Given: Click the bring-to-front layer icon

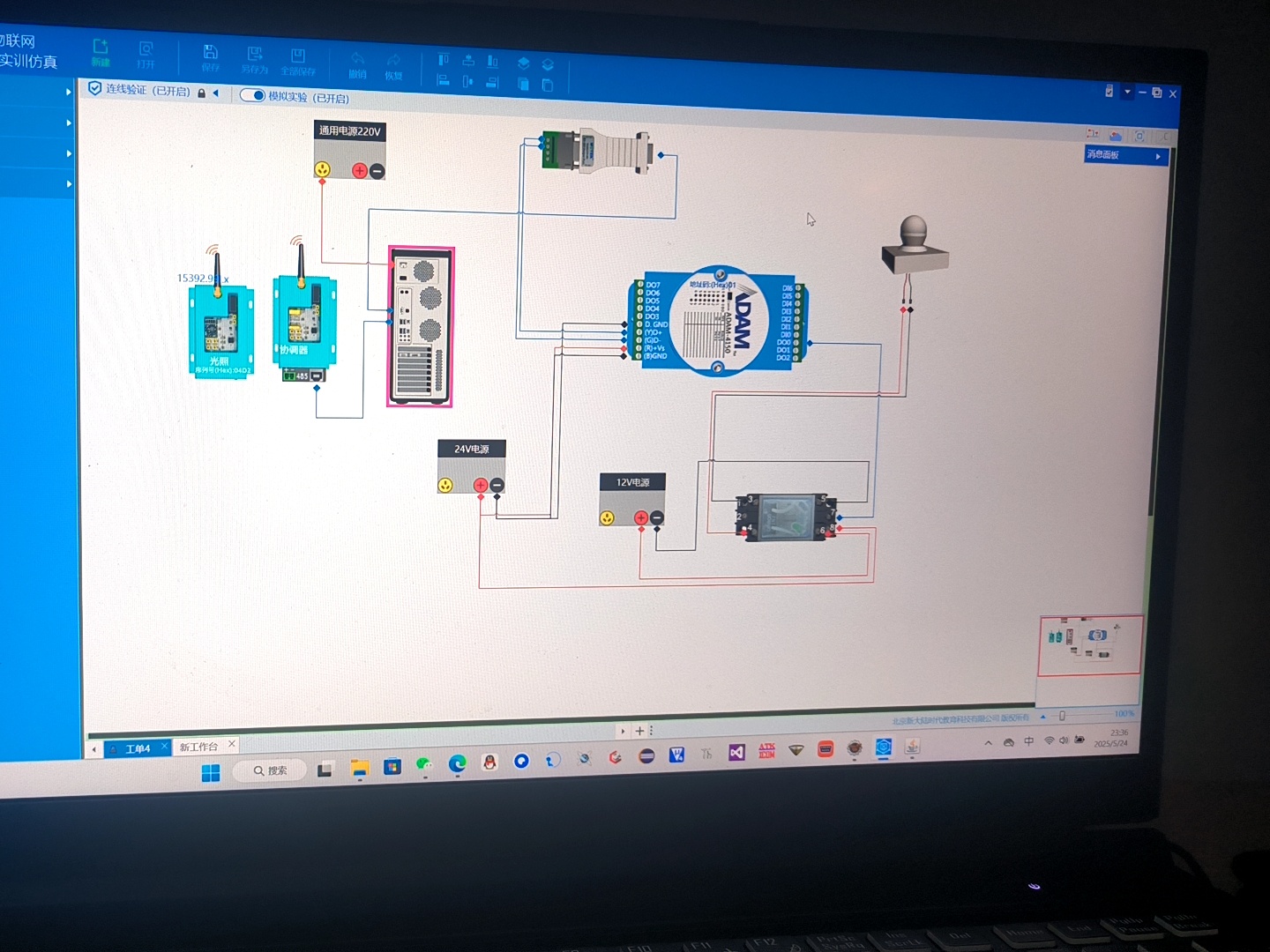Looking at the screenshot, I should [x=523, y=63].
